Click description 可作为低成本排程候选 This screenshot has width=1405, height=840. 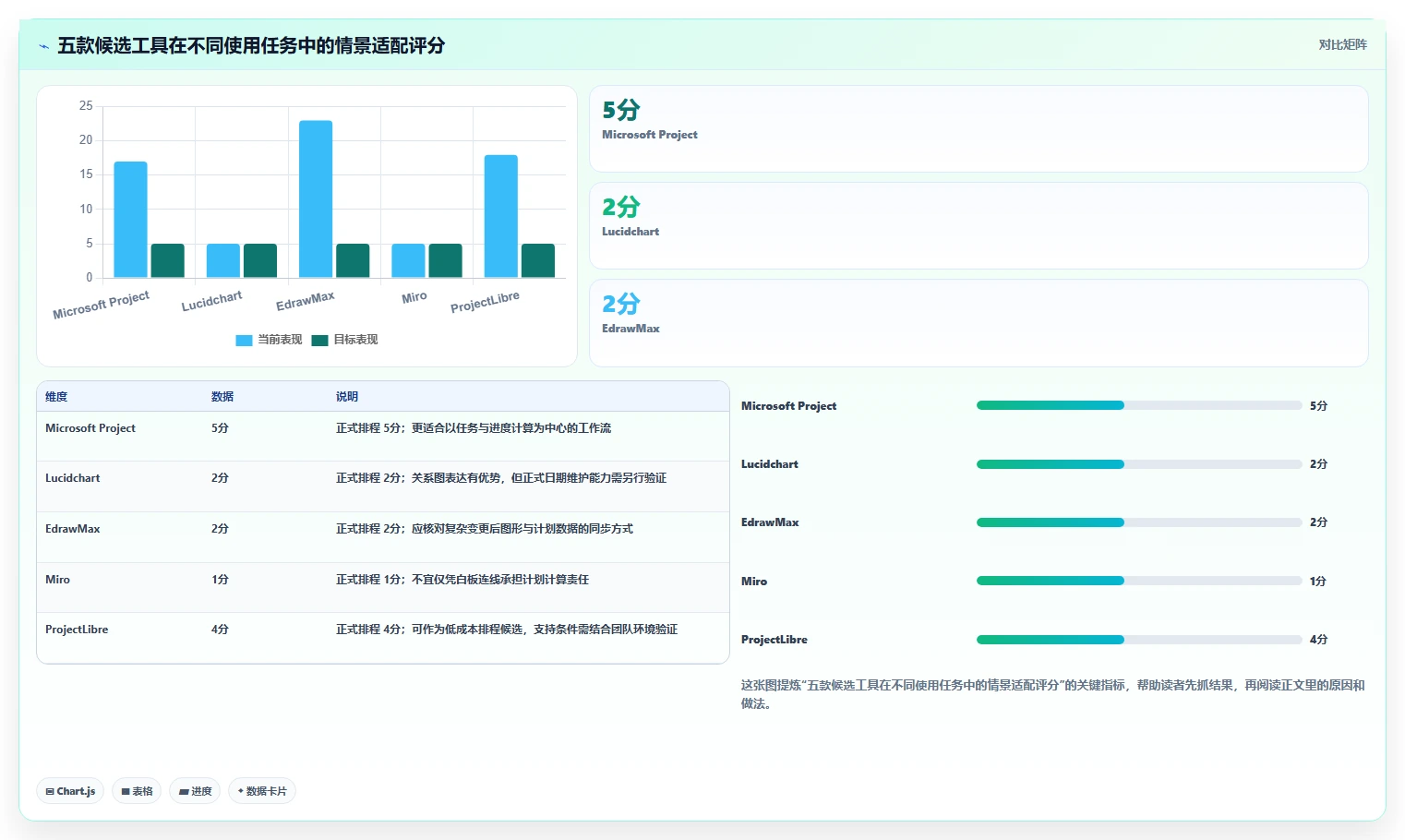tap(467, 630)
